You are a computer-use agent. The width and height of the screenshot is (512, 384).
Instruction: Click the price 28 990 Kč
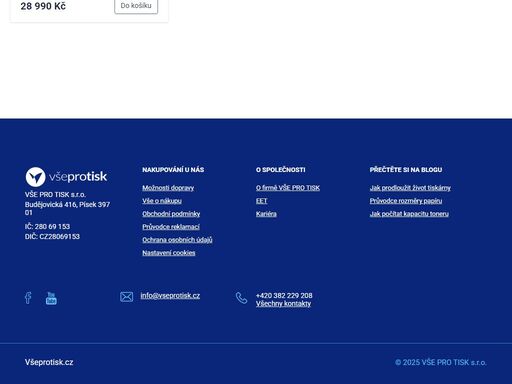43,6
